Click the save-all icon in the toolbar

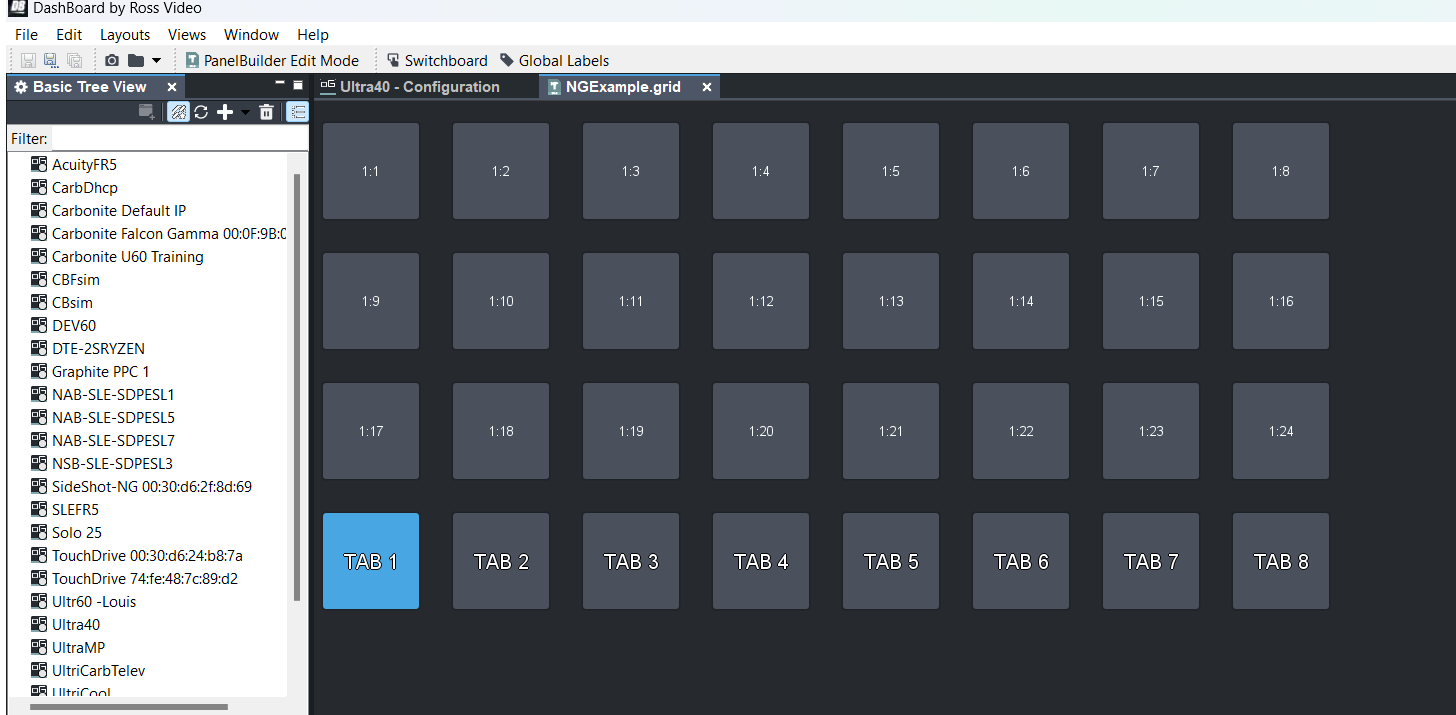[74, 60]
